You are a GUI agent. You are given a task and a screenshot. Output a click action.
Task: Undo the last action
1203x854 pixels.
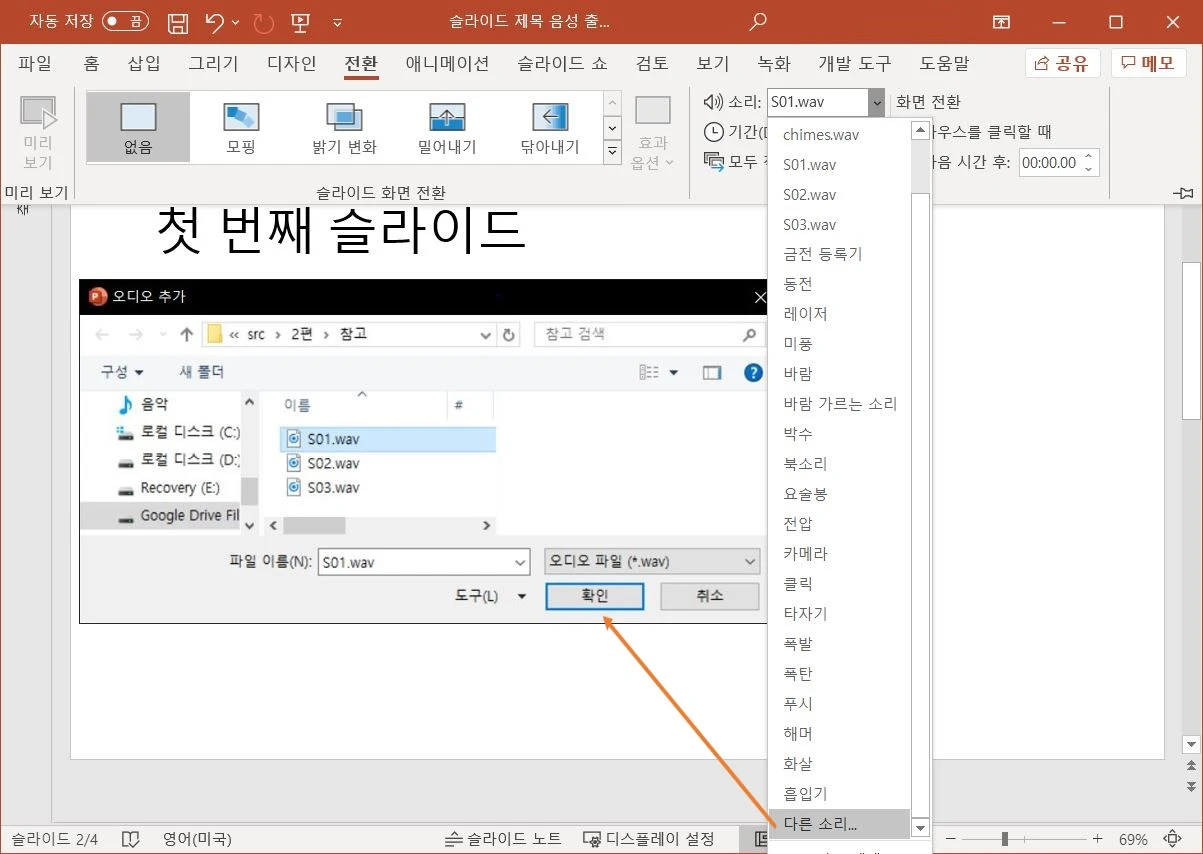214,22
